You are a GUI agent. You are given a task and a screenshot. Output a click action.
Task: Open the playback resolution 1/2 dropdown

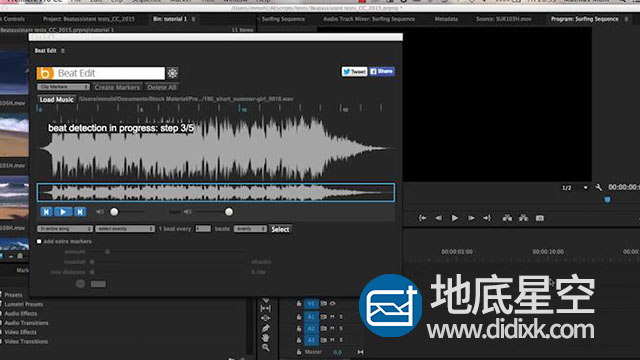click(574, 188)
